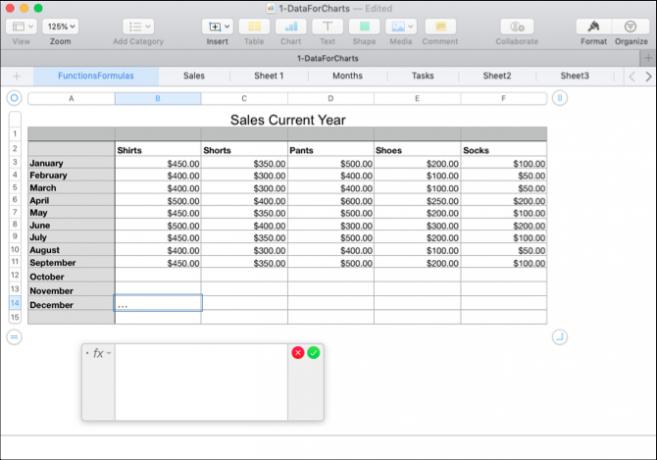
Task: Select June Shoes value $300.00
Action: 417,225
